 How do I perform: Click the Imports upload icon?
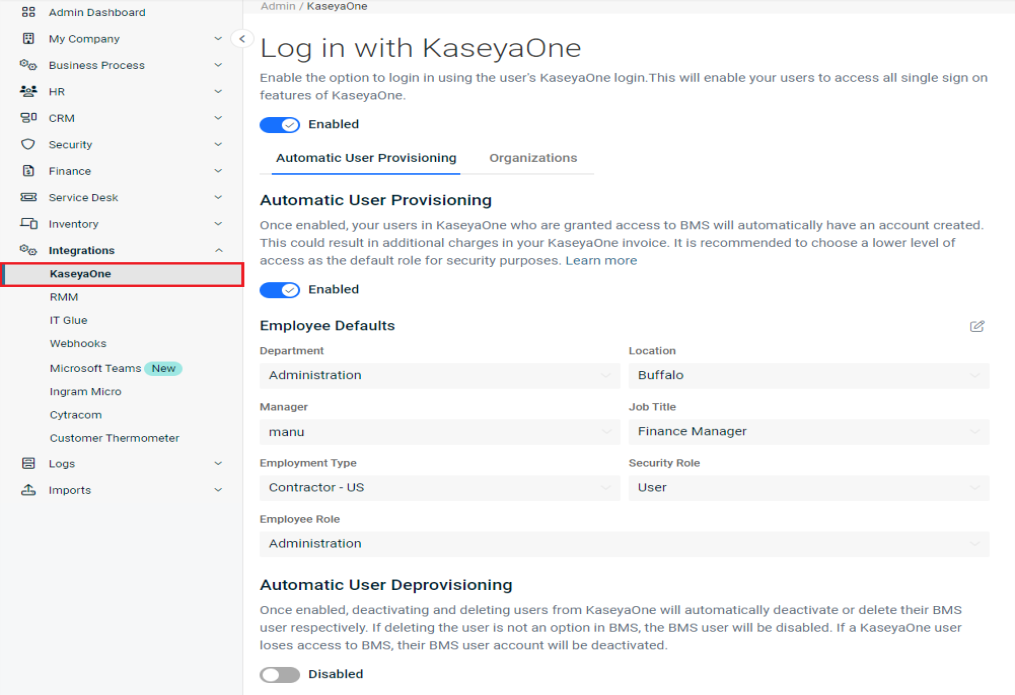(x=28, y=490)
